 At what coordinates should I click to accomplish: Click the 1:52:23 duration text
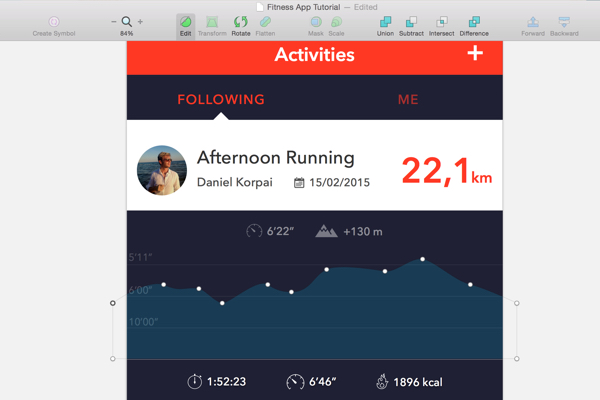(226, 382)
